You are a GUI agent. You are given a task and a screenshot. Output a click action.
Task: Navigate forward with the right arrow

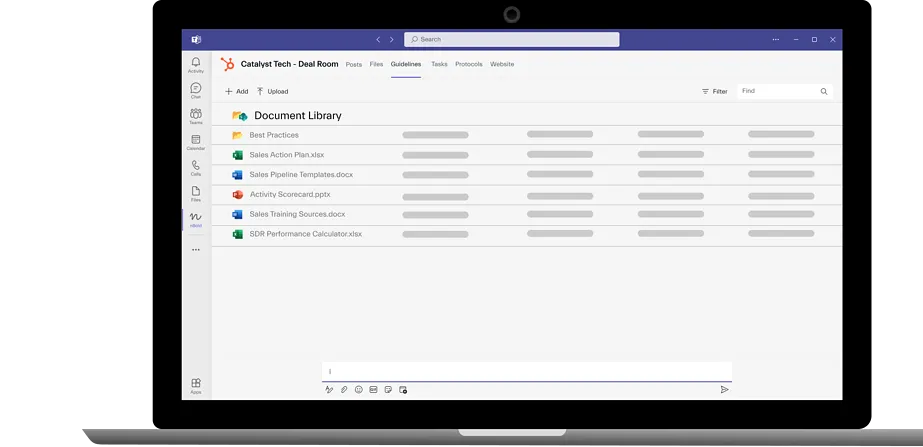tap(392, 39)
